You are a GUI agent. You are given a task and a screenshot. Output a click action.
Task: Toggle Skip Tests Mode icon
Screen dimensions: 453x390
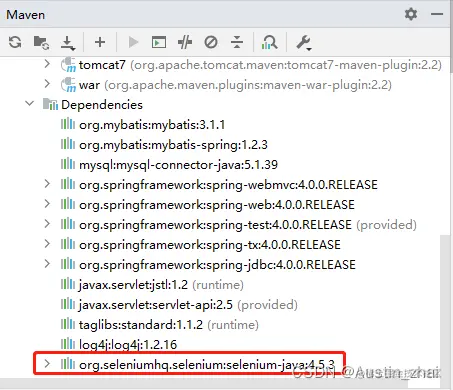(x=211, y=42)
